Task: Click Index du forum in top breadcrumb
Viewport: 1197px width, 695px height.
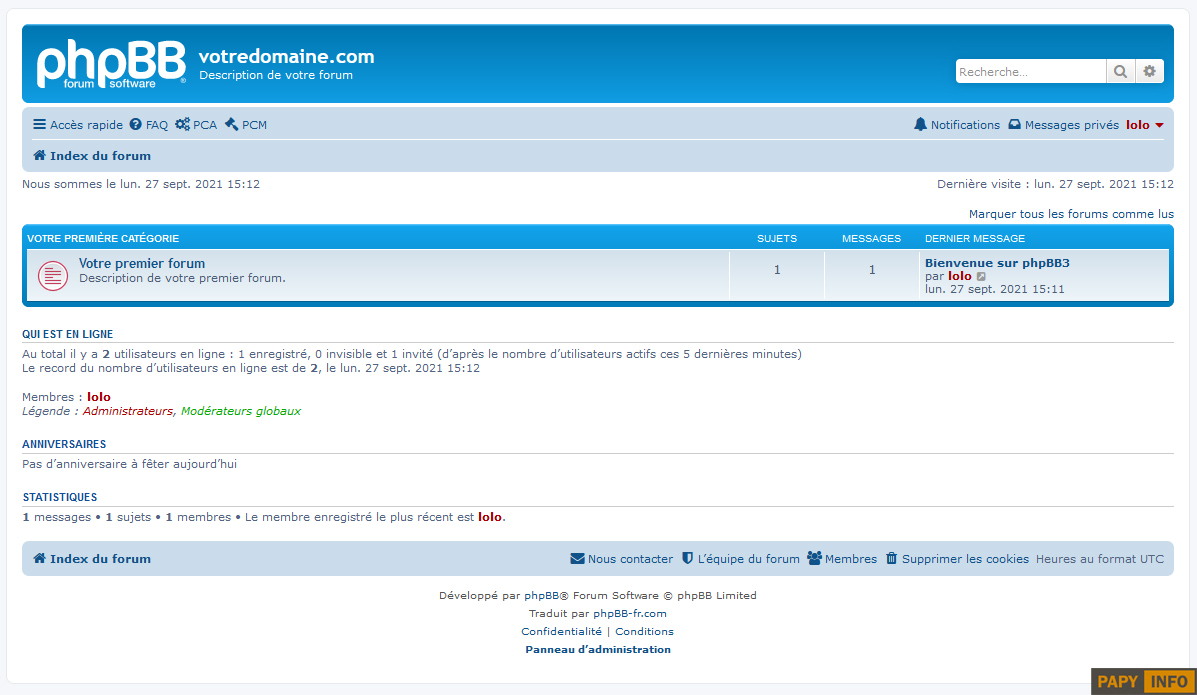Action: (x=100, y=156)
